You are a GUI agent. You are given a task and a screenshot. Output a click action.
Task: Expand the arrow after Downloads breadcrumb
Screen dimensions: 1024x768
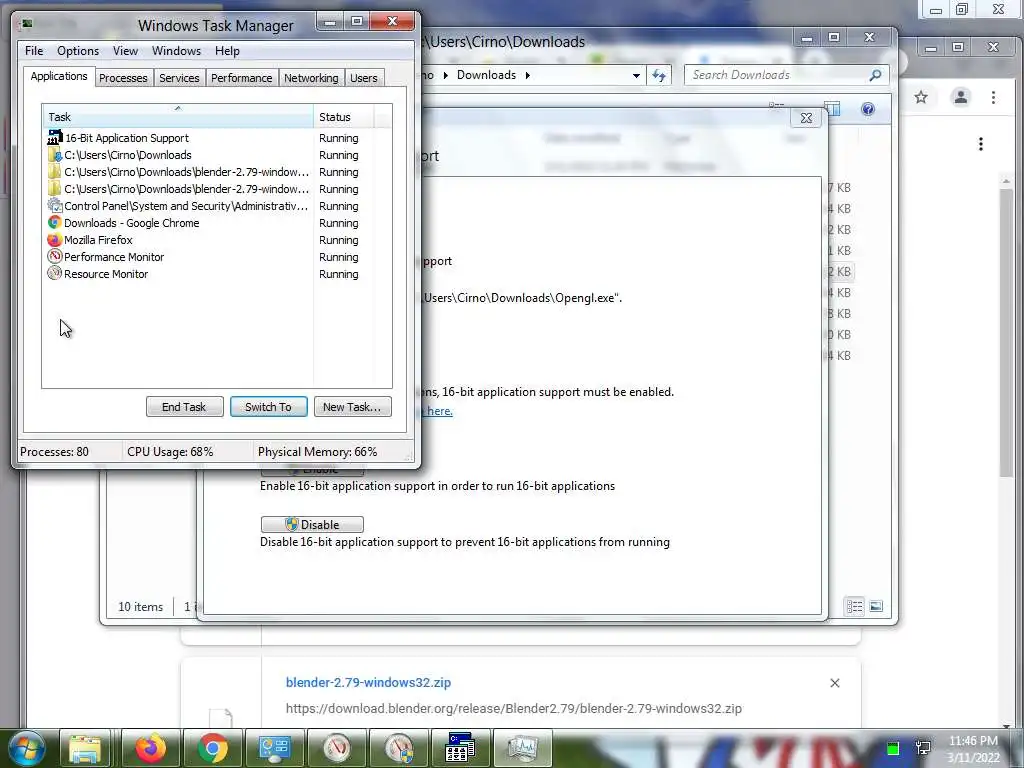click(x=528, y=75)
